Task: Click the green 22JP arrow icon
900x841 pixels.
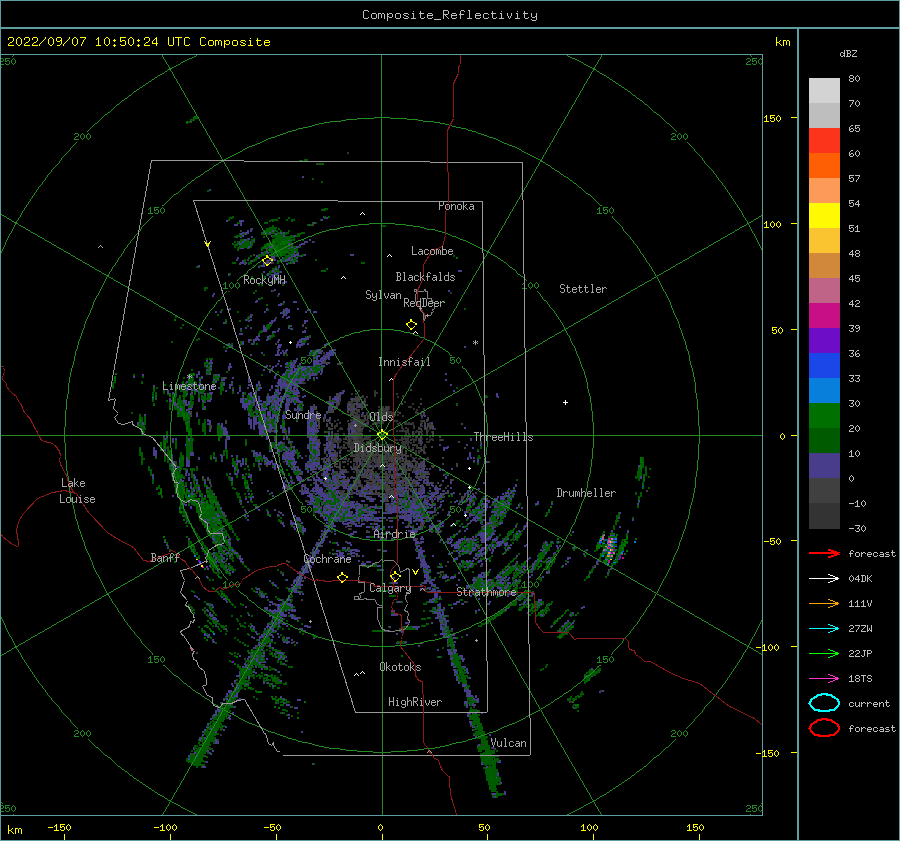Action: (x=824, y=653)
